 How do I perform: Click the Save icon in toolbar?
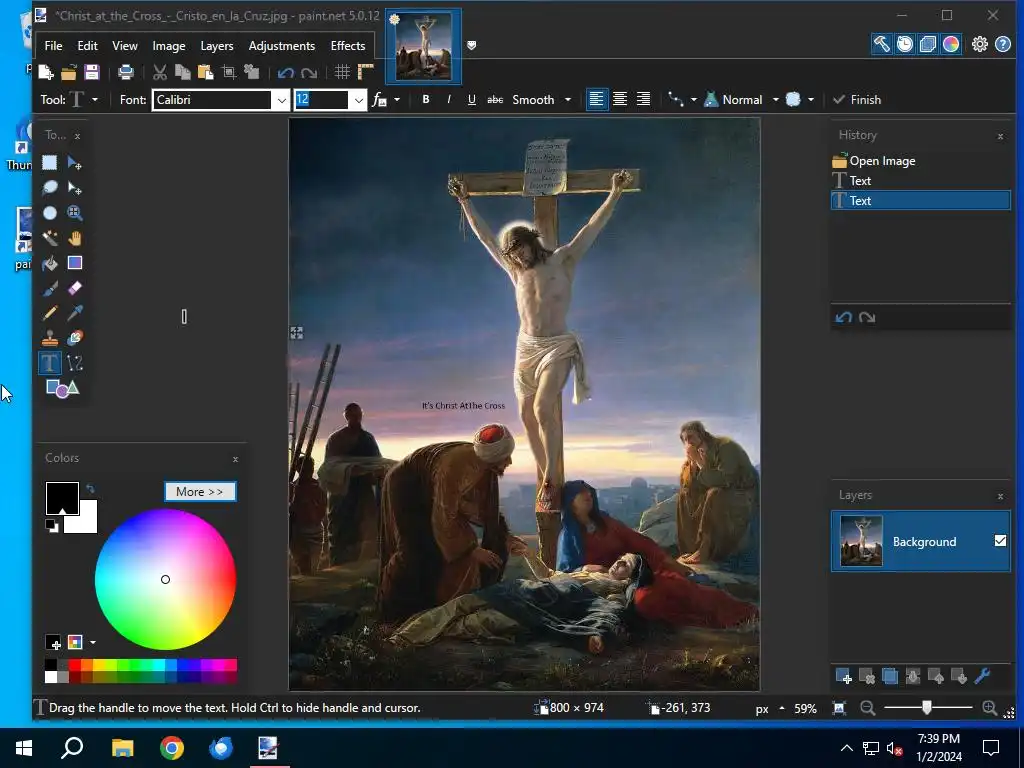tap(91, 72)
